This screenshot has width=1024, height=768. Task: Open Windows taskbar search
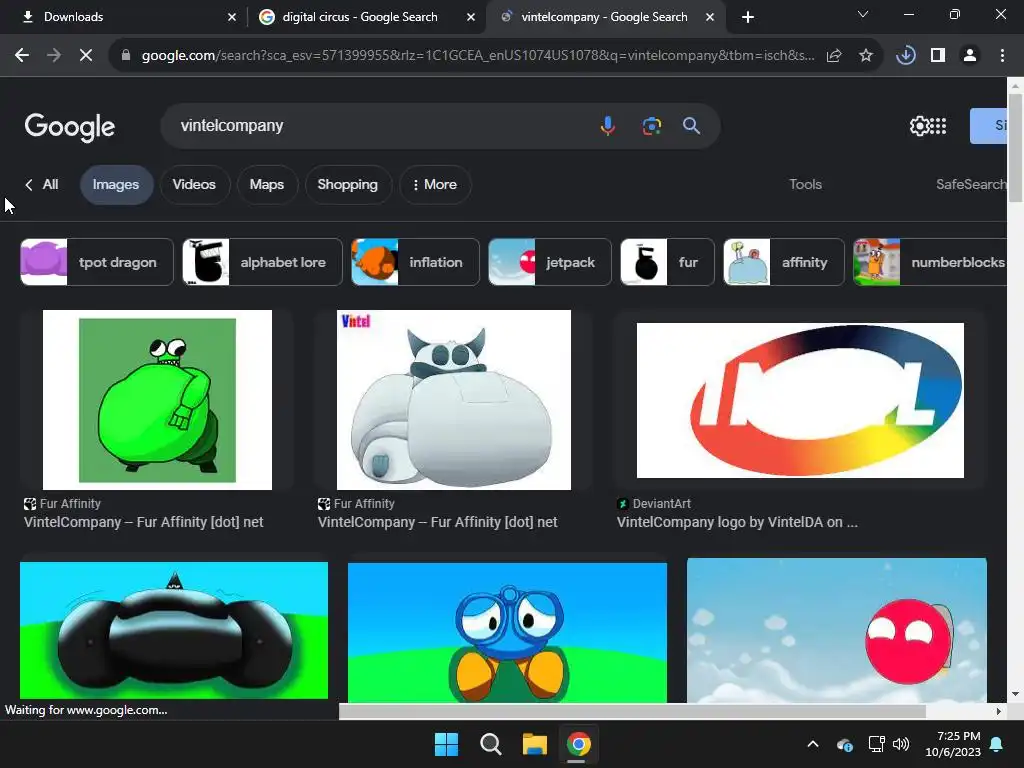tap(490, 744)
